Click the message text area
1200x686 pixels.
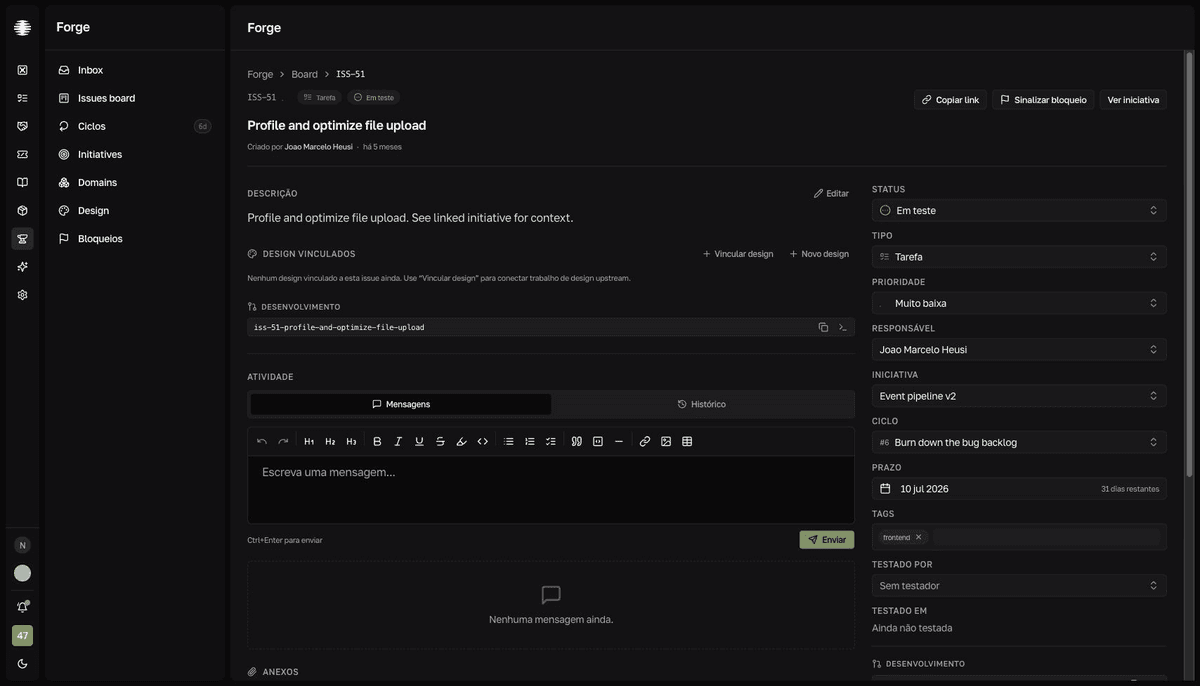(551, 489)
